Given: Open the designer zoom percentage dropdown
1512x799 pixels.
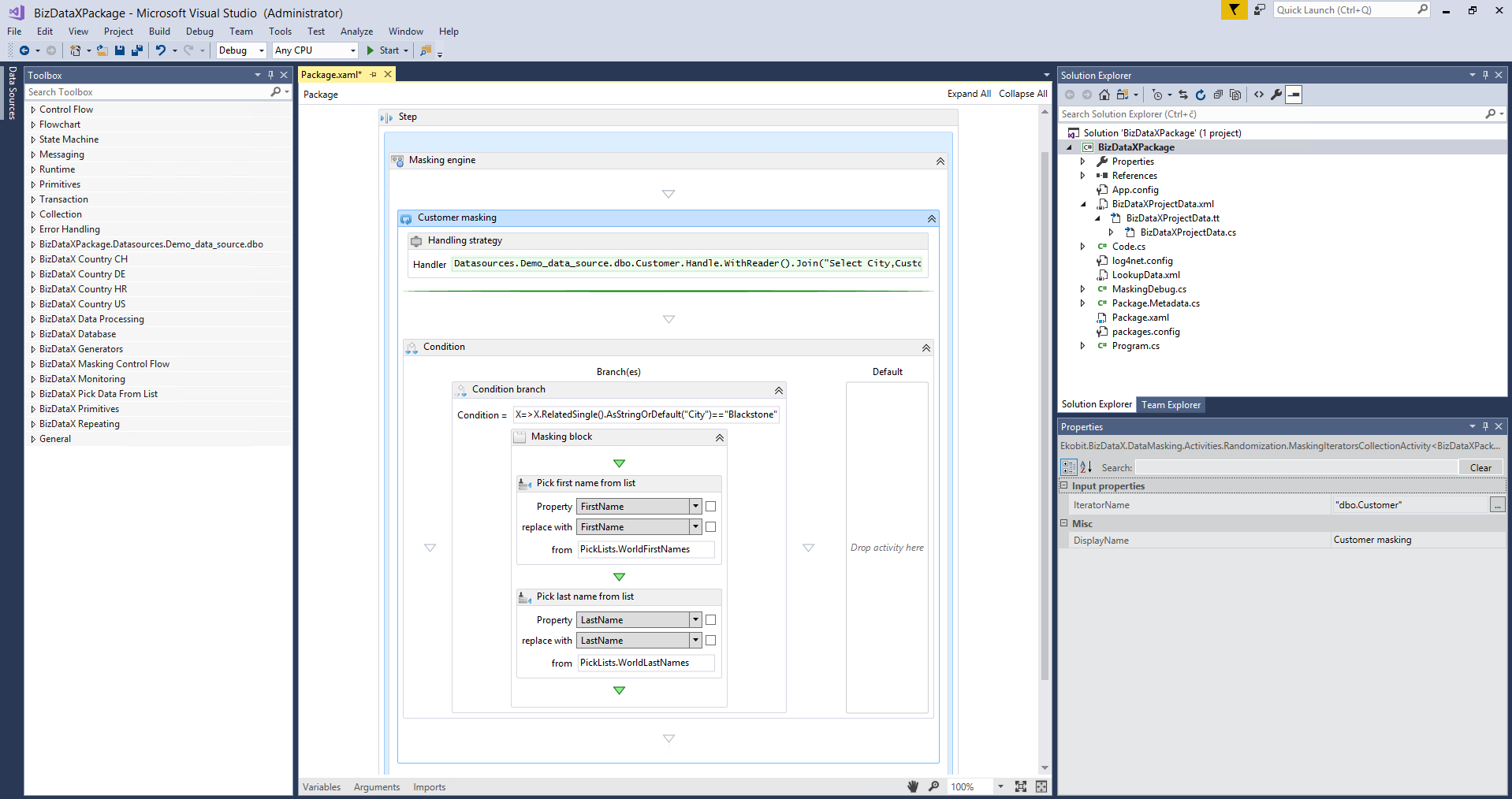Looking at the screenshot, I should coord(1000,786).
